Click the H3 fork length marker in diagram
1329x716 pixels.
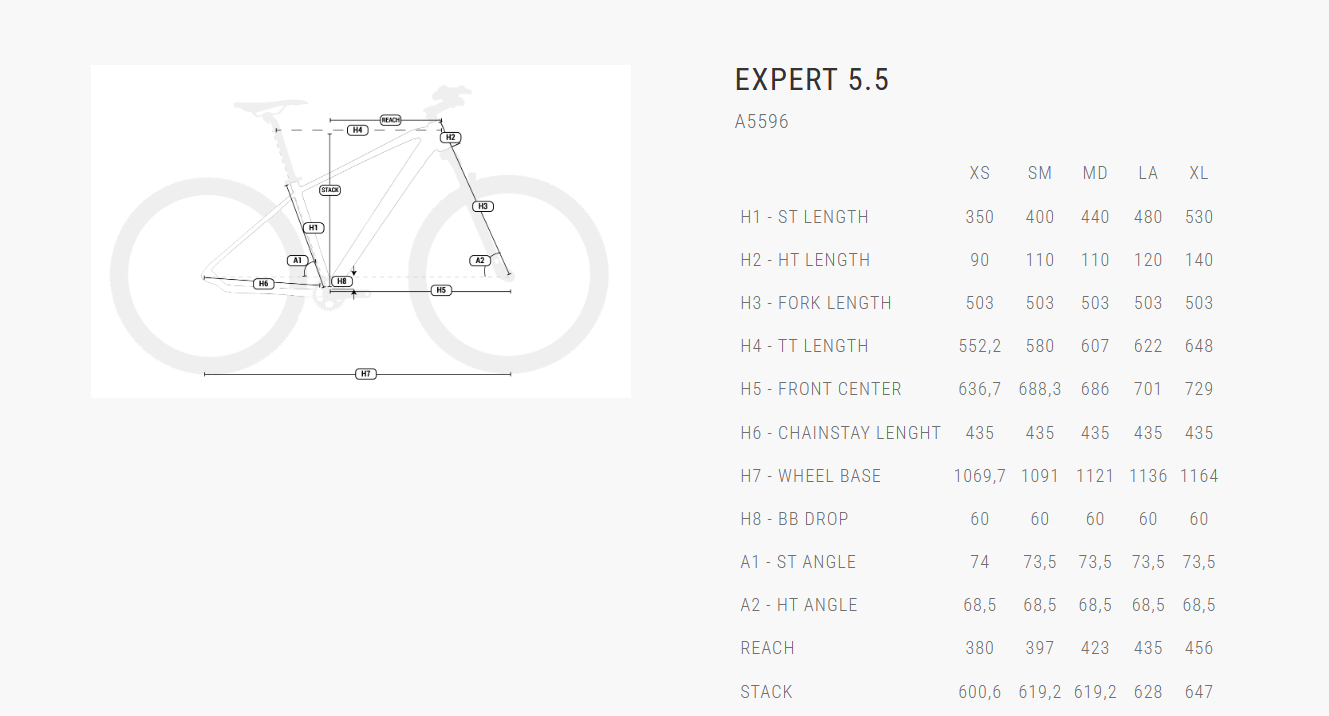pyautogui.click(x=483, y=206)
